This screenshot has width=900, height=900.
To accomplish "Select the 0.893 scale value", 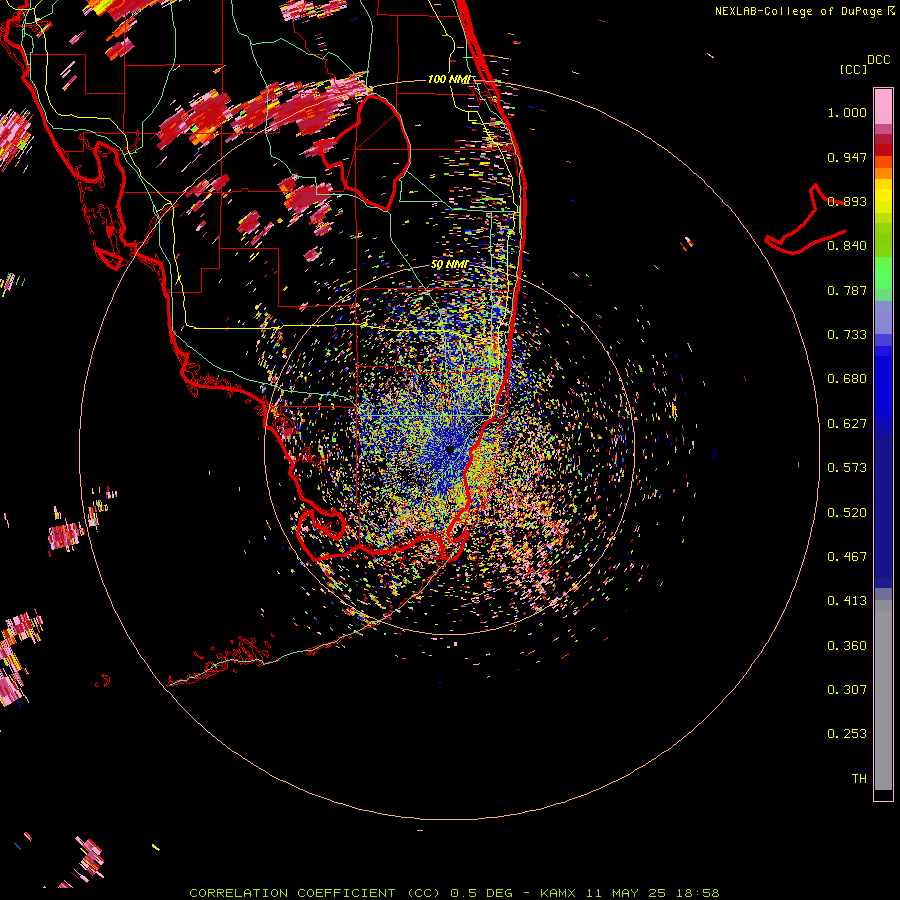I will click(x=847, y=201).
